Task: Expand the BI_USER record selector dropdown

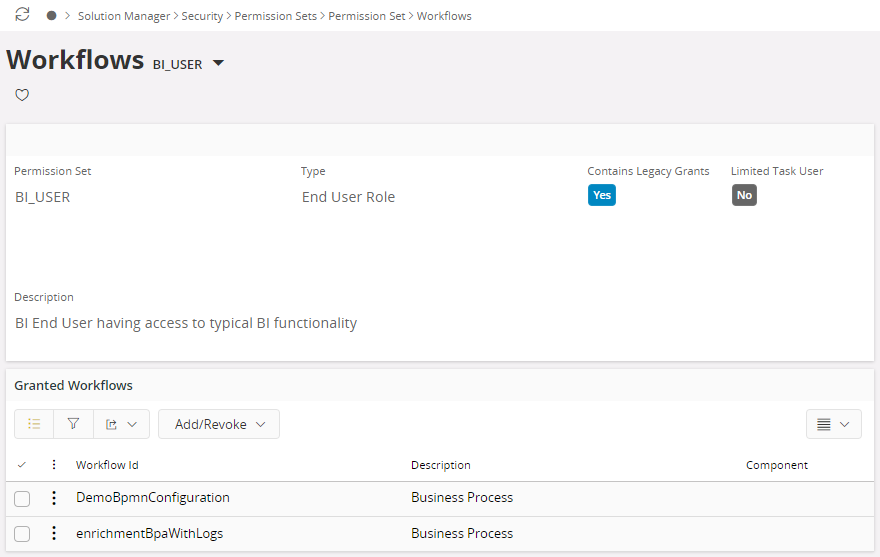Action: (218, 64)
